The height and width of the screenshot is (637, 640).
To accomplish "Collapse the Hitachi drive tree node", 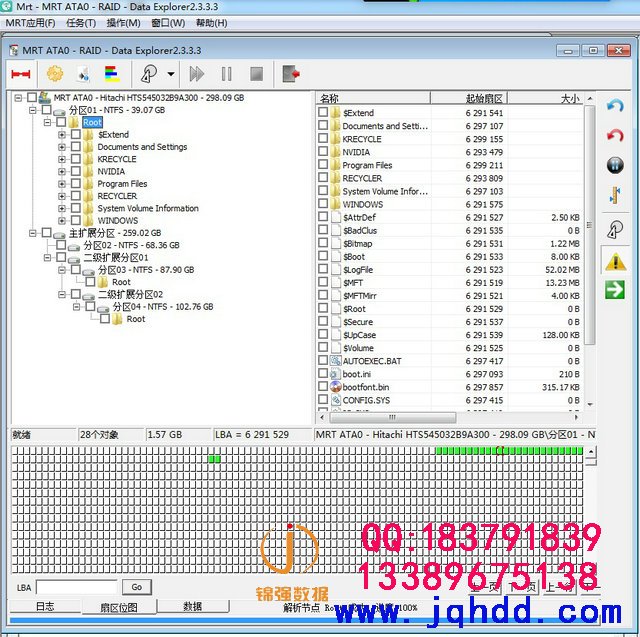I will (x=18, y=98).
